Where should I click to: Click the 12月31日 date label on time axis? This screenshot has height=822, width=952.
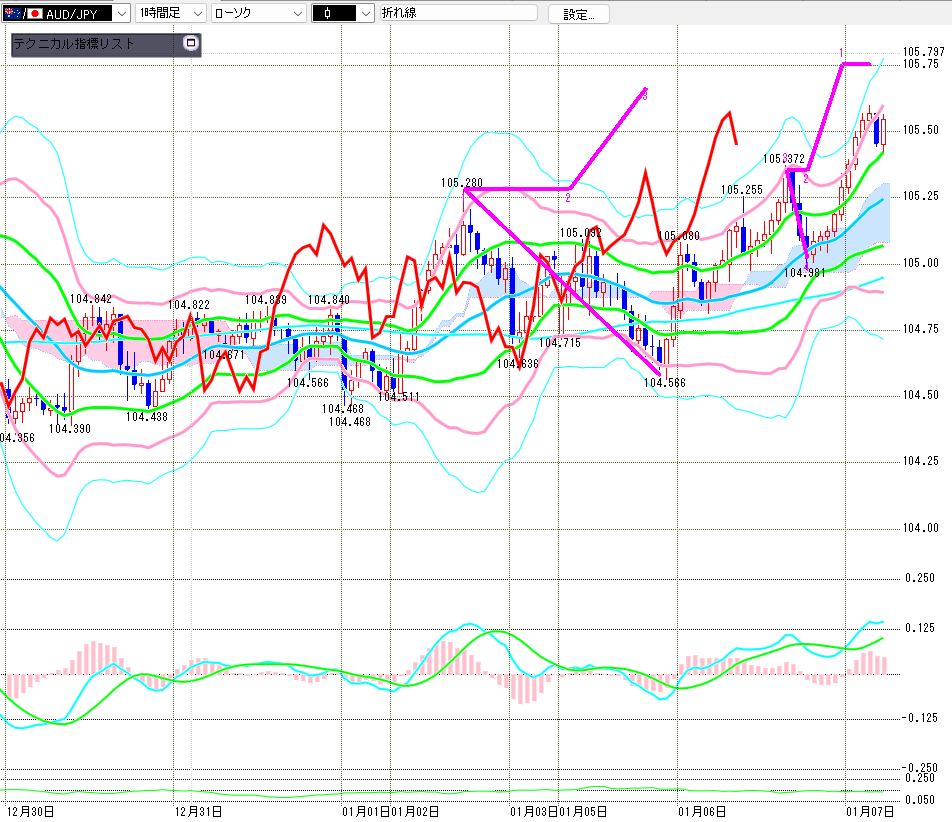(x=198, y=810)
